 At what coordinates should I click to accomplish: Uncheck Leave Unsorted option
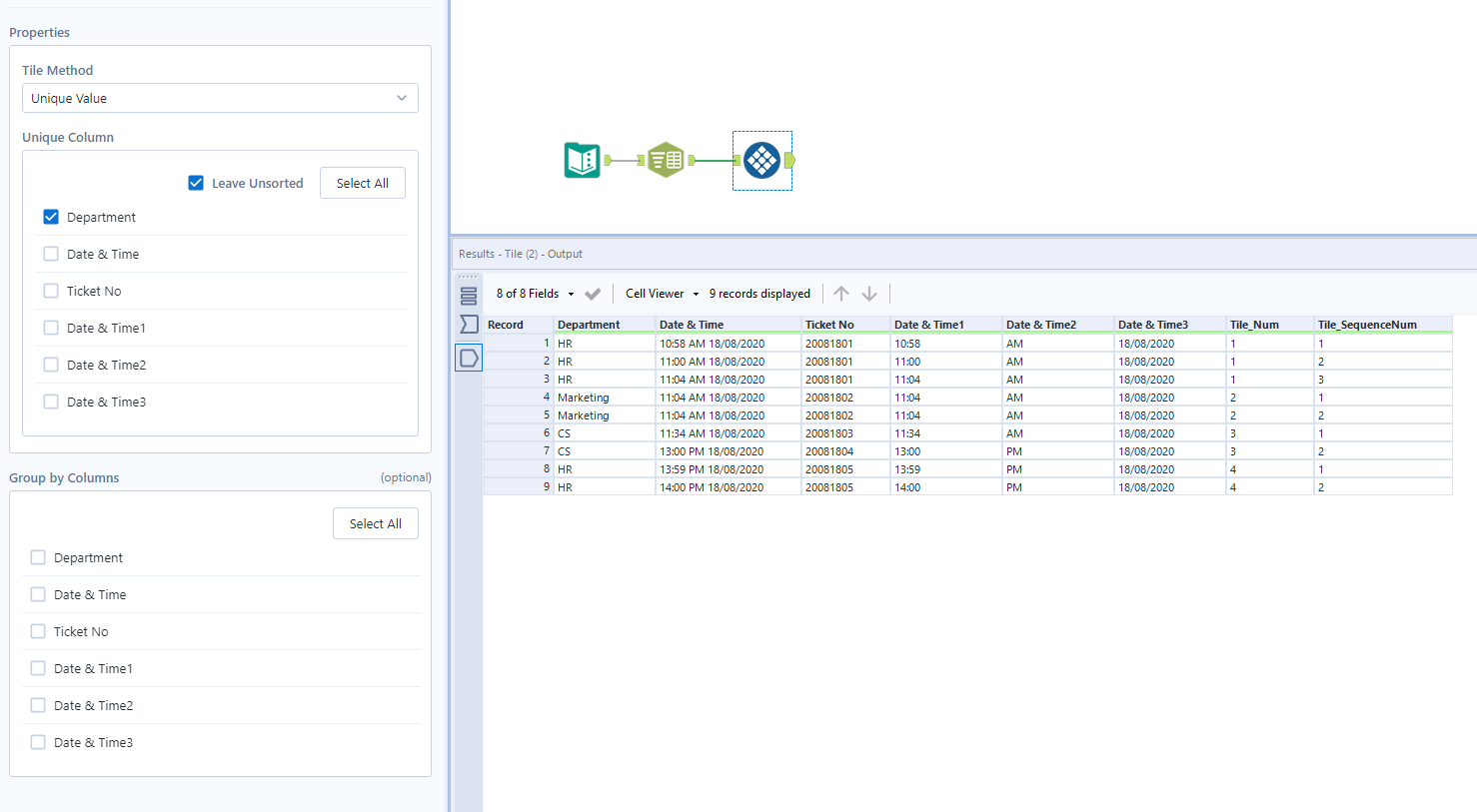[x=196, y=183]
